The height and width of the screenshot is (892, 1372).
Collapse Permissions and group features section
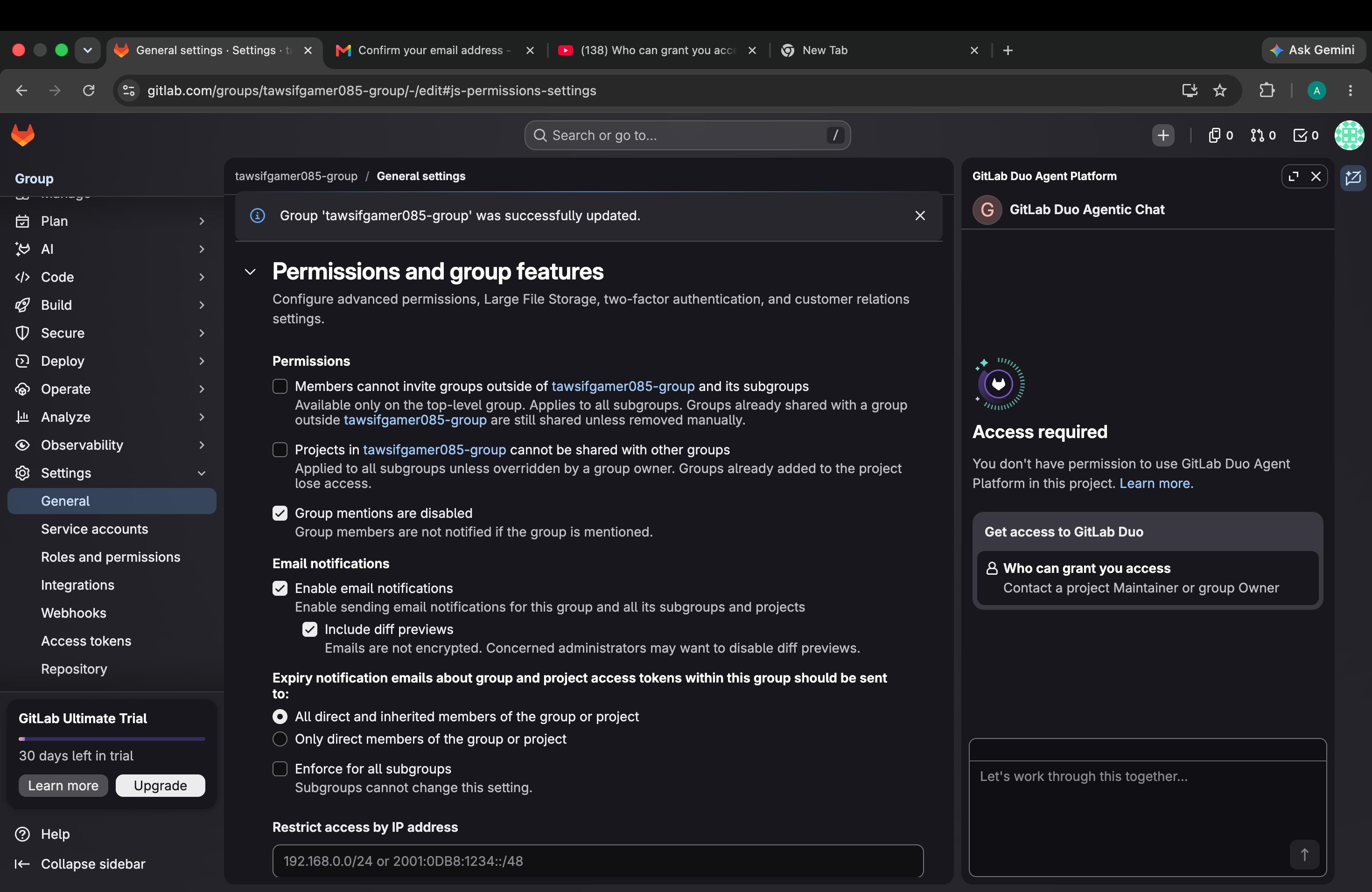(x=250, y=272)
